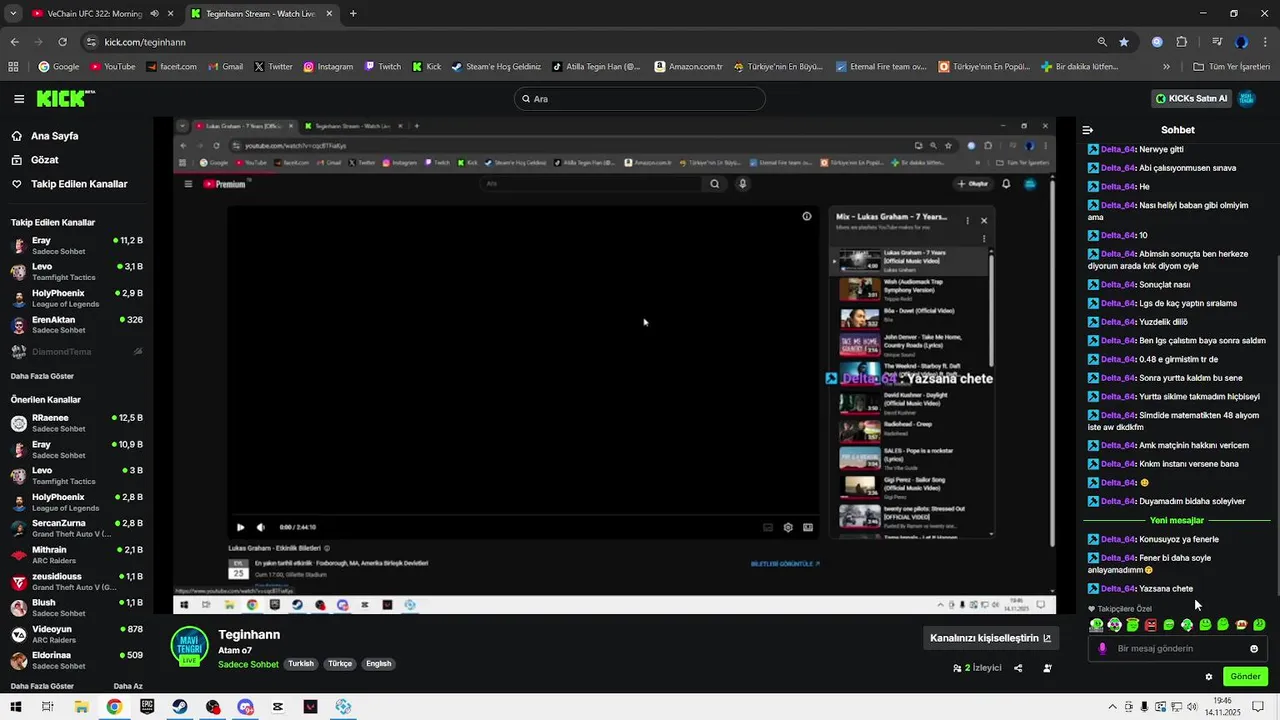1280x720 pixels.
Task: Insert the red angry face emote
Action: coord(1151,625)
